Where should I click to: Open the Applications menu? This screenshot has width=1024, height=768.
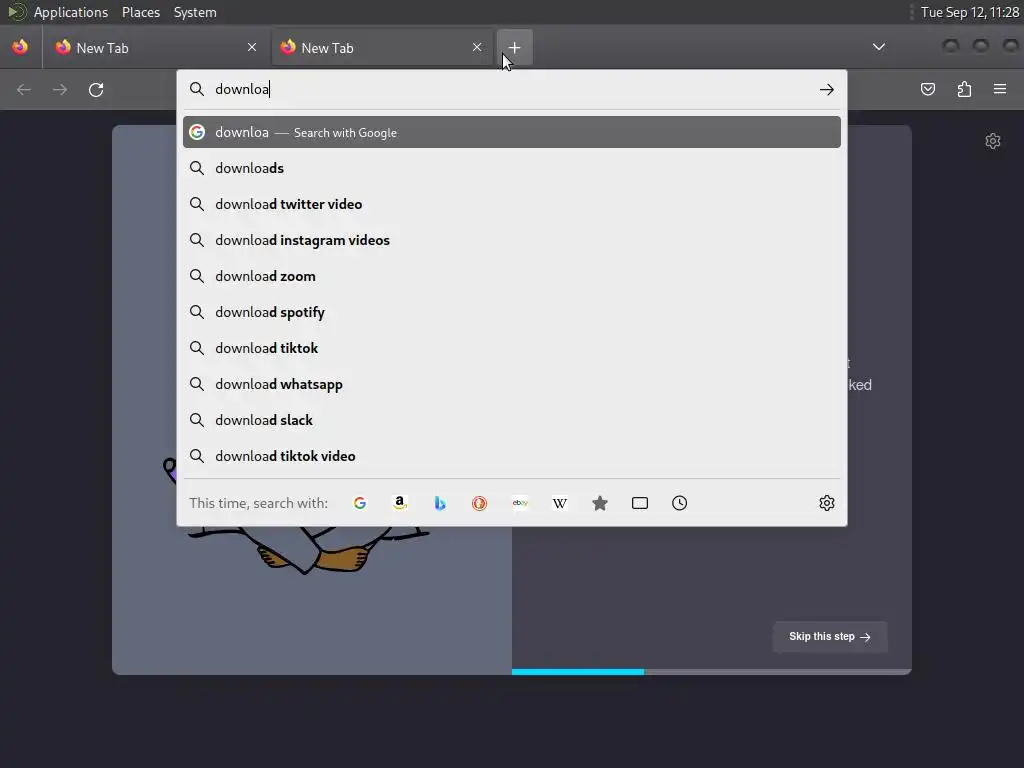[x=71, y=12]
